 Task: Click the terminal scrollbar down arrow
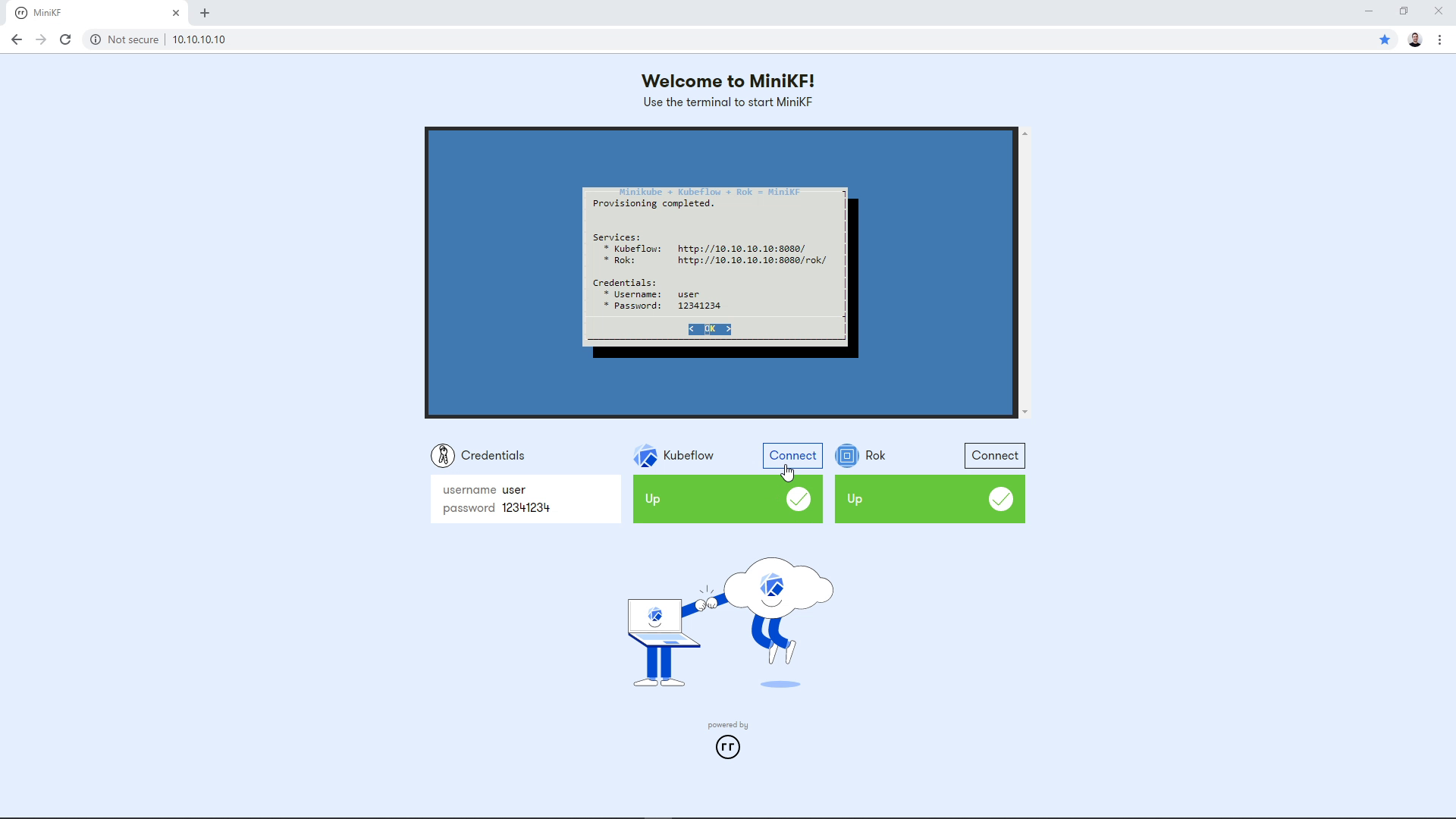coord(1025,412)
